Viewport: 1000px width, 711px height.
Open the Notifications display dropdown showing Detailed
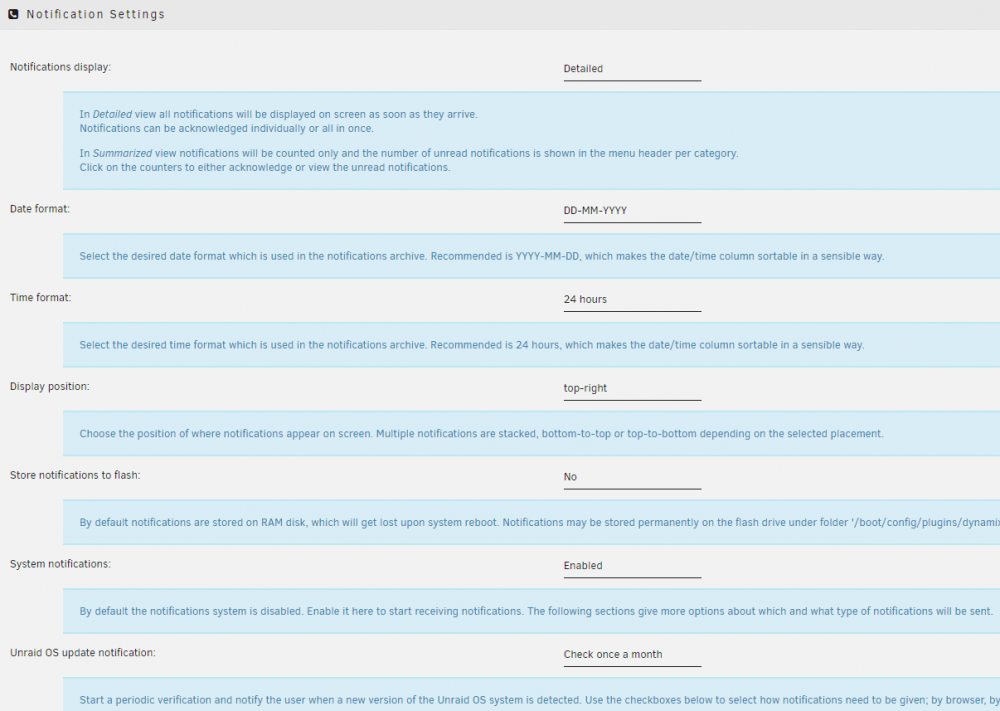coord(632,69)
